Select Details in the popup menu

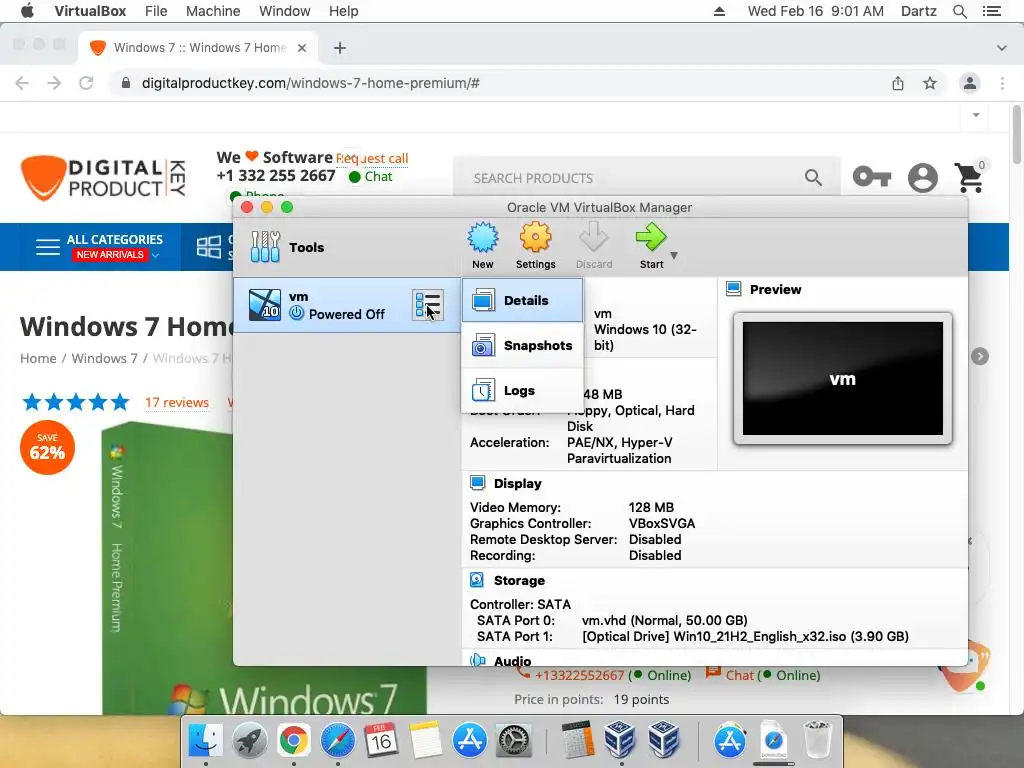point(522,300)
